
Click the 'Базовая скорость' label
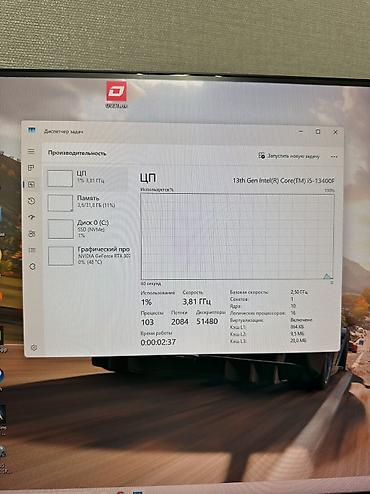pos(249,292)
